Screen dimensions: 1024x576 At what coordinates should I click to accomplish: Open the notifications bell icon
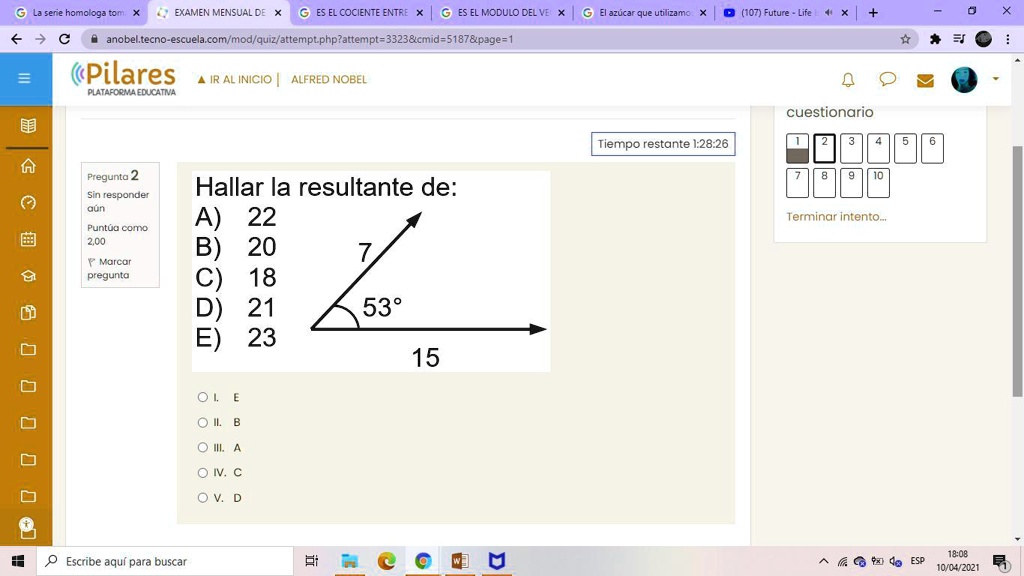(x=848, y=80)
